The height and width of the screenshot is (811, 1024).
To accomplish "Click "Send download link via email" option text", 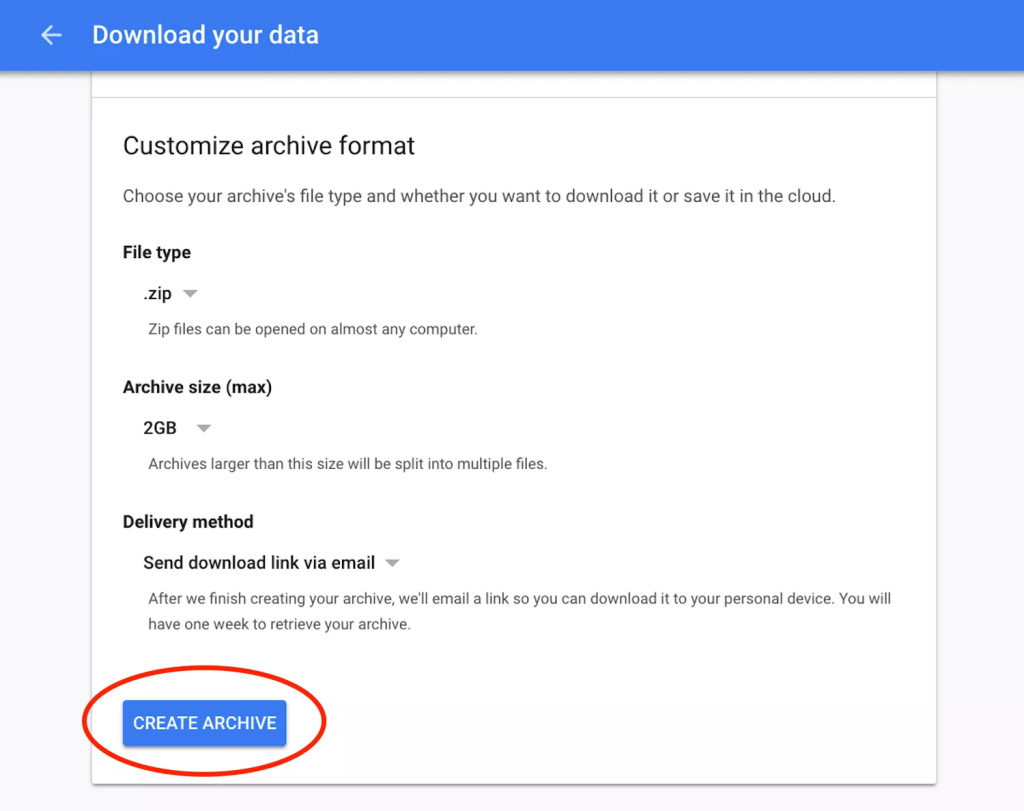I will tap(259, 563).
